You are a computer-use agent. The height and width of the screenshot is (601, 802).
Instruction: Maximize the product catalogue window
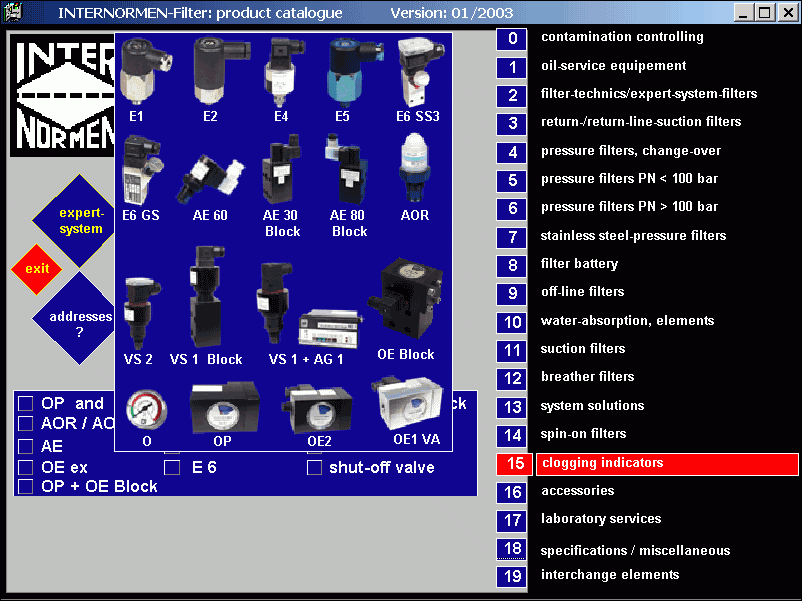tap(765, 13)
